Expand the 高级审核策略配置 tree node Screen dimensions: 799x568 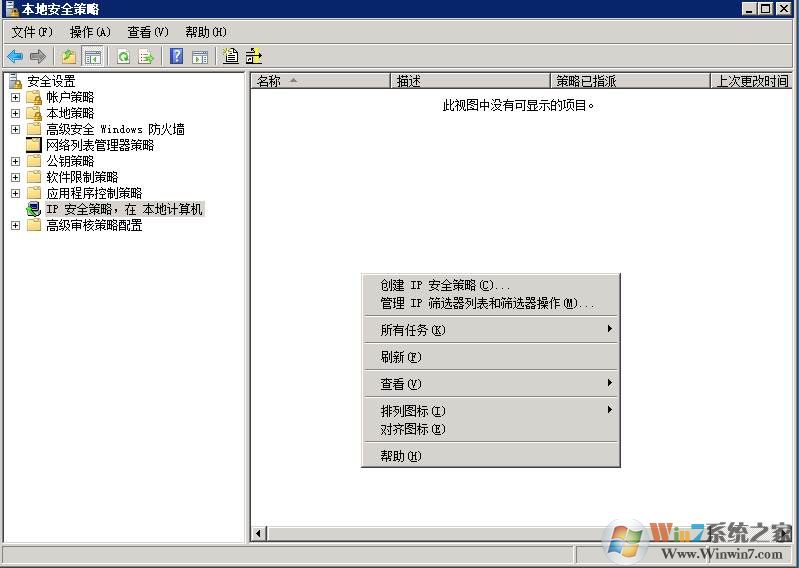15,225
